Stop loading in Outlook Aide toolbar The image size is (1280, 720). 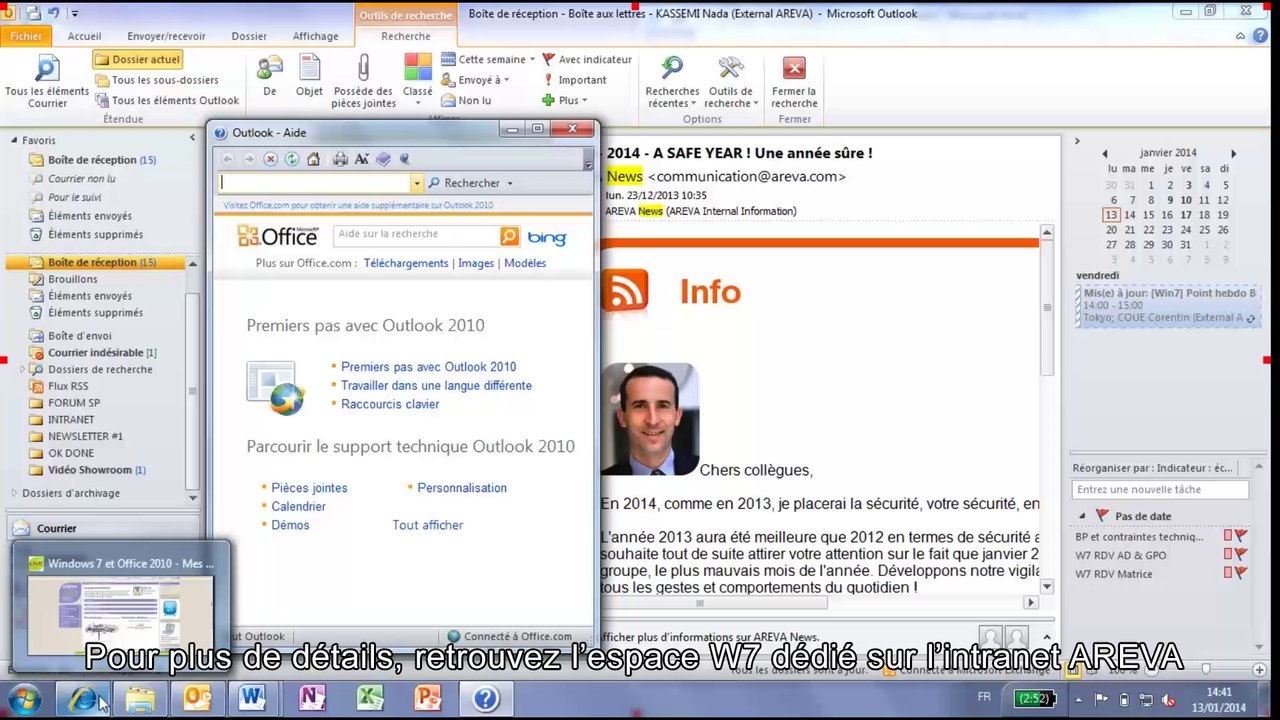click(270, 159)
